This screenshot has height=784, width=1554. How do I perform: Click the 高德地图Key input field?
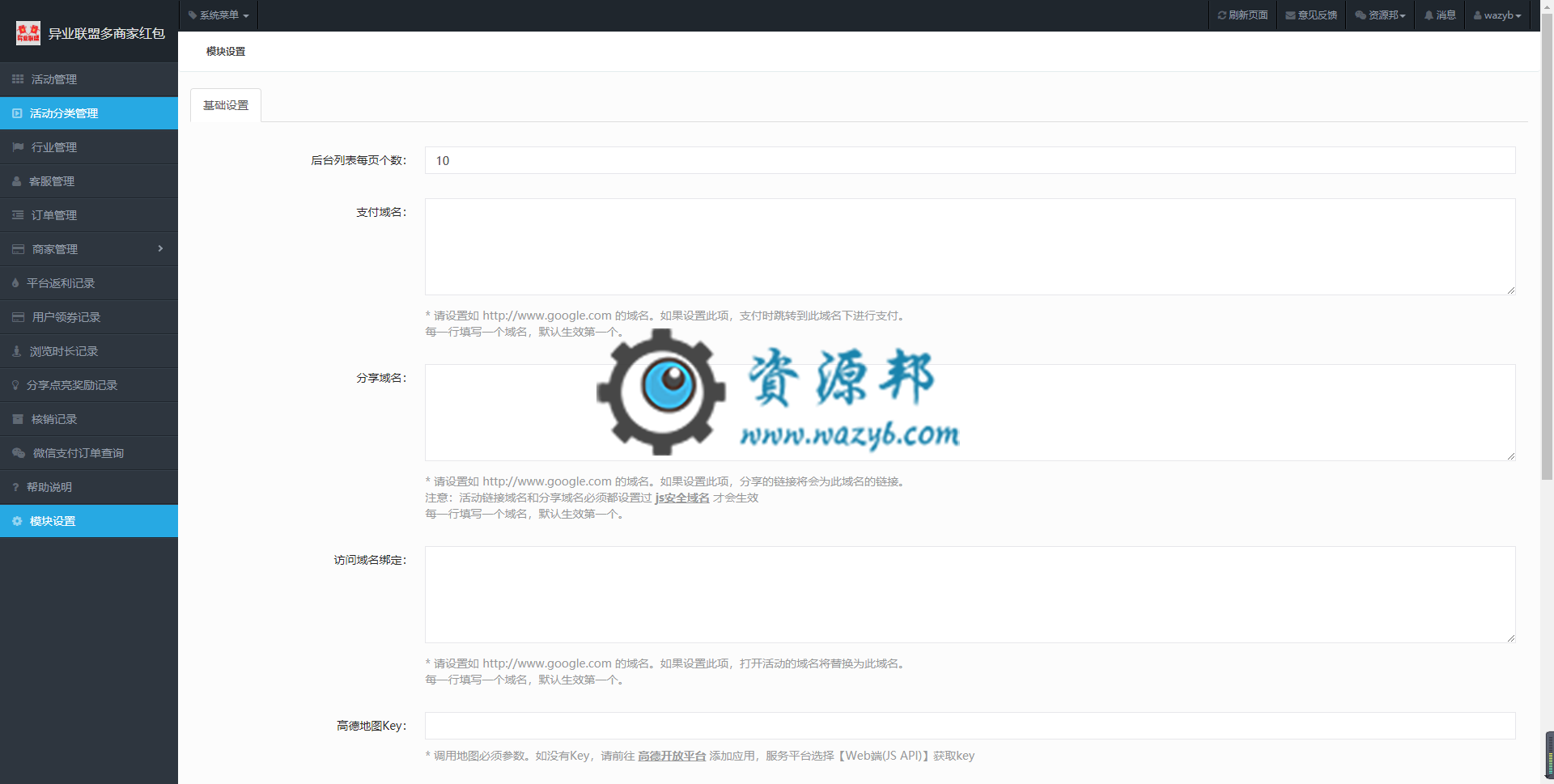pos(970,726)
